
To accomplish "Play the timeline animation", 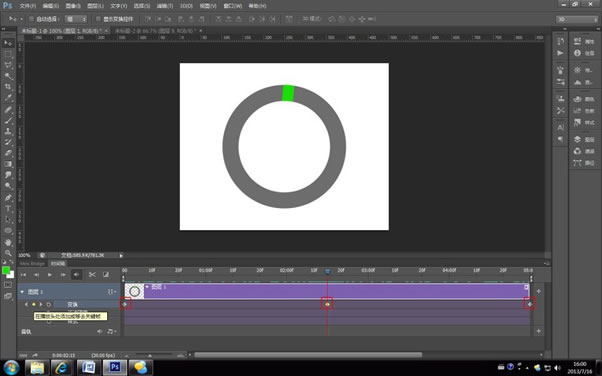I will tap(50, 274).
